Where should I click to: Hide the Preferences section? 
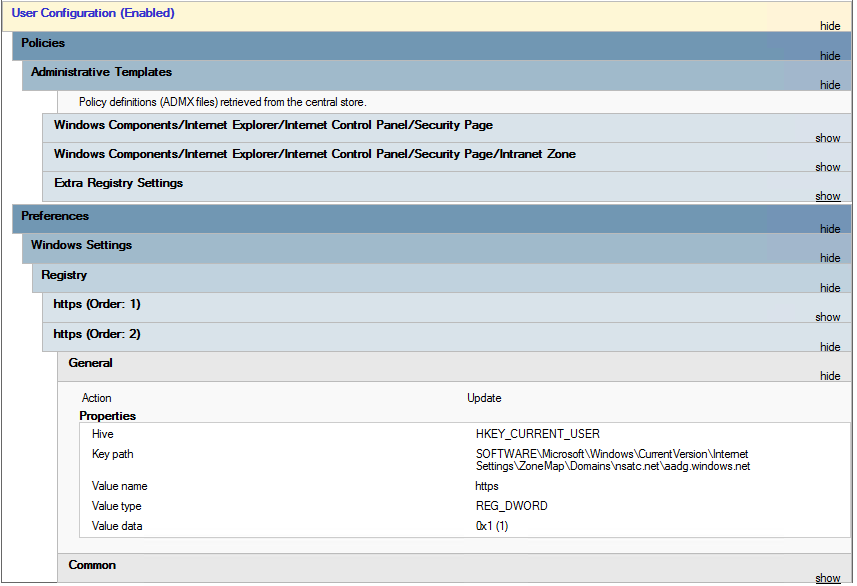click(829, 229)
